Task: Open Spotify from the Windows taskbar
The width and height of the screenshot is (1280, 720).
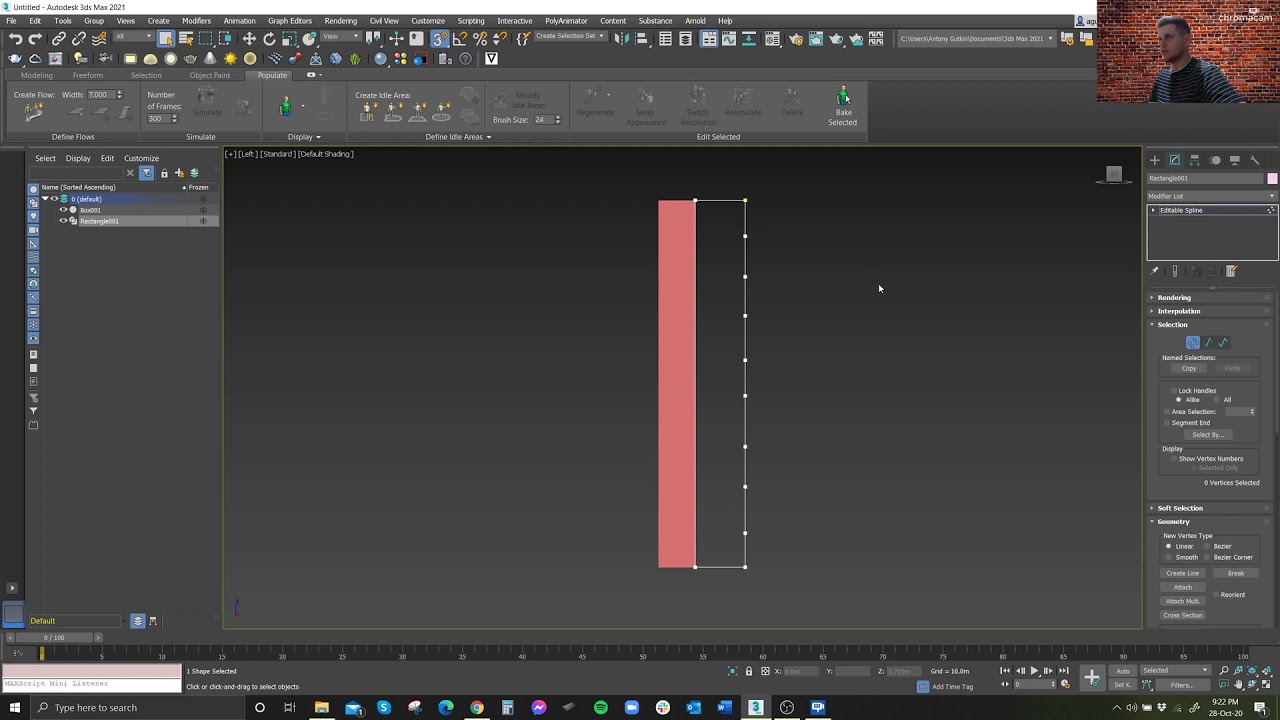Action: pos(601,708)
